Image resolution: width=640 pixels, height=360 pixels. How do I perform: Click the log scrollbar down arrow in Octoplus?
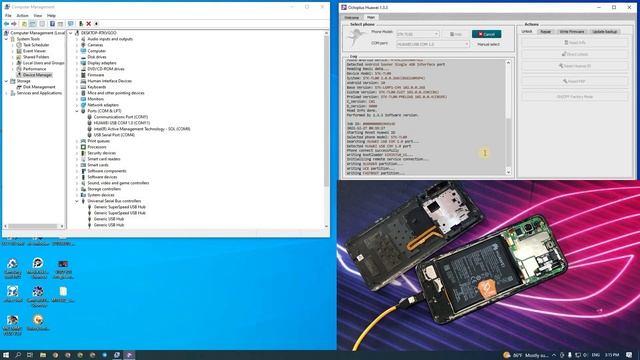click(508, 172)
